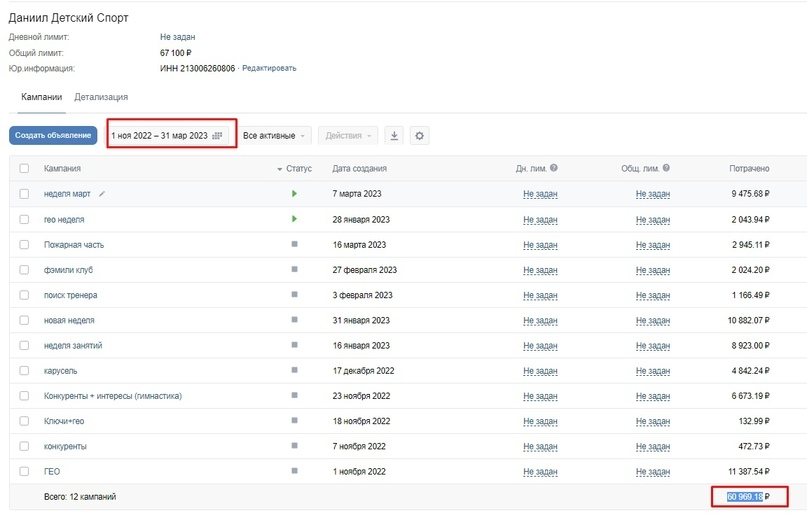Viewport: 807px width, 520px height.
Task: Click the calendar icon in date range
Action: (x=217, y=136)
